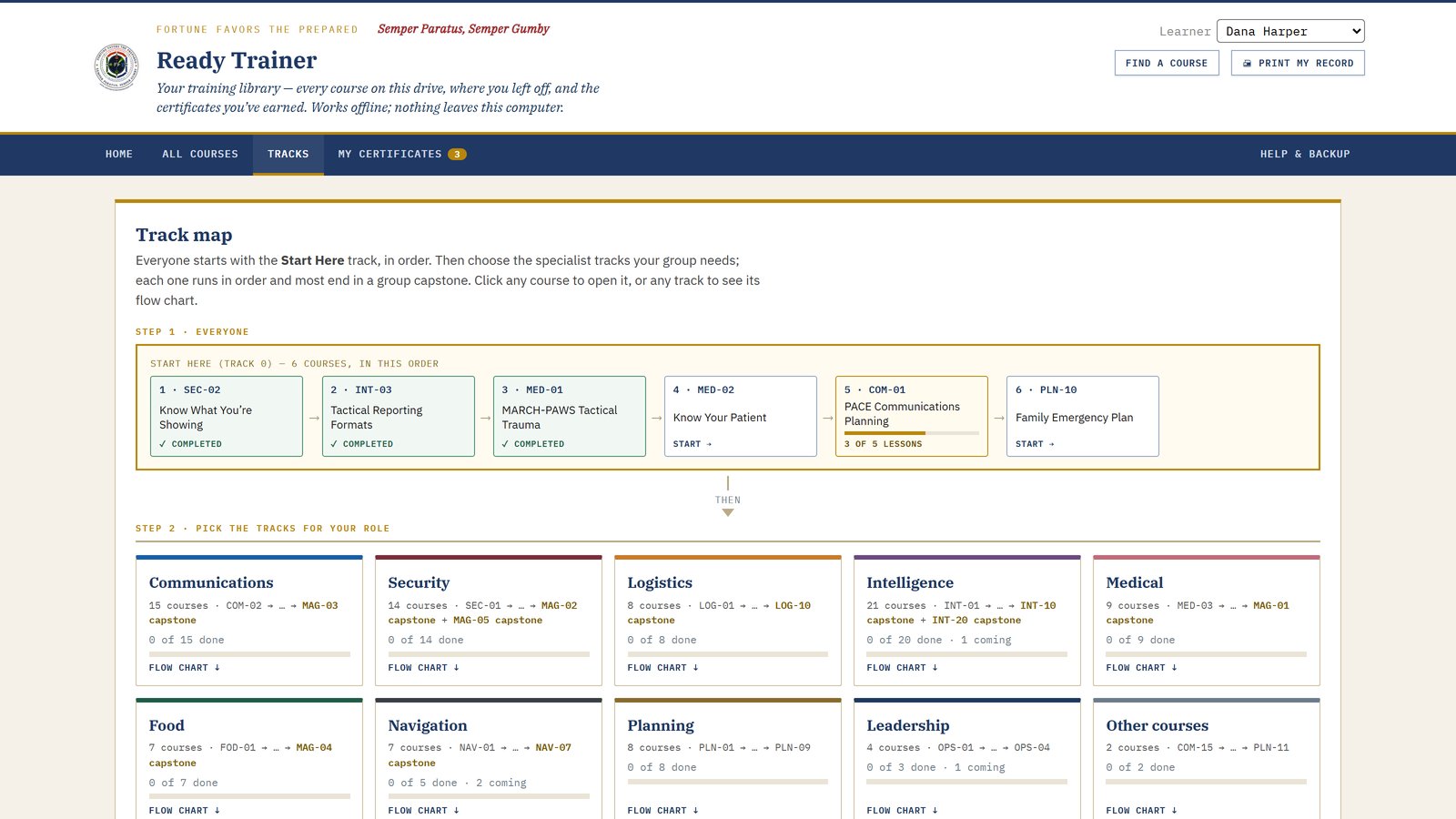
Task: Click the Medical track progress bar
Action: point(1207,654)
